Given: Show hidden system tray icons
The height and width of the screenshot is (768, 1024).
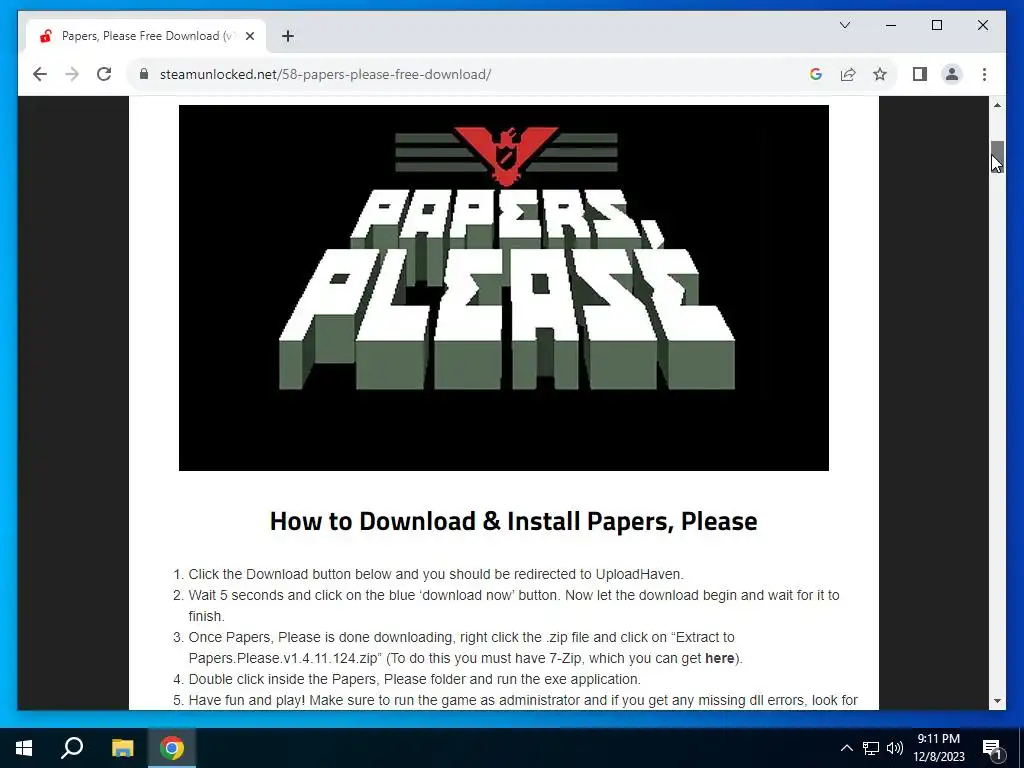Looking at the screenshot, I should click(846, 748).
